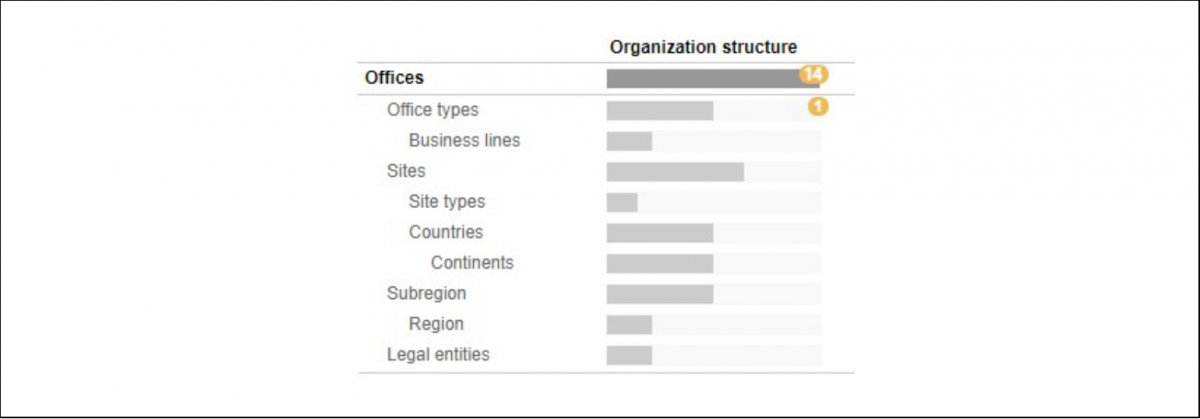Select the Office types tree item
The width and height of the screenshot is (1200, 419).
coord(432,110)
